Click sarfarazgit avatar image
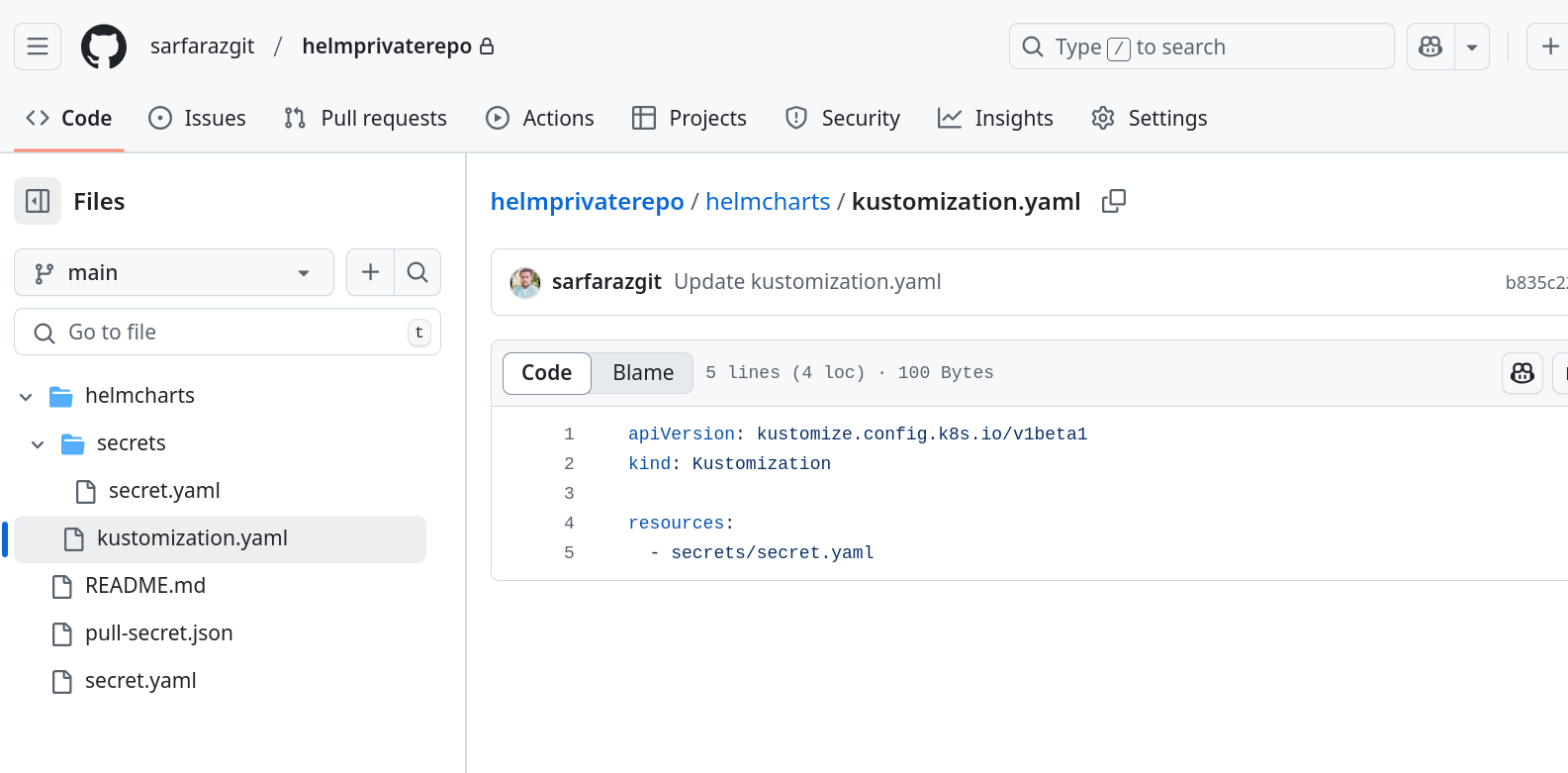 pos(525,282)
